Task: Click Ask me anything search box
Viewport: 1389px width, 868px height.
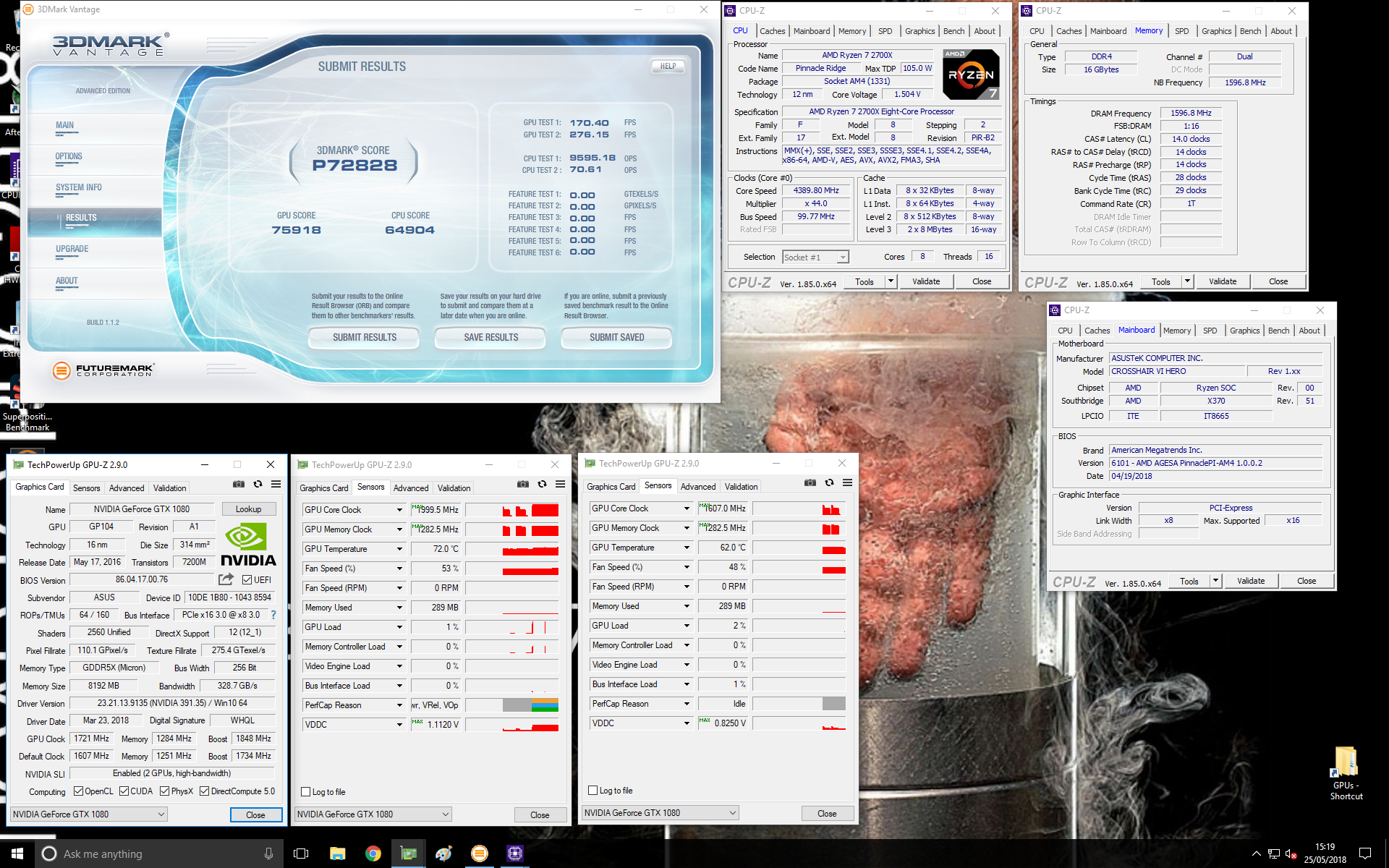Action: [x=158, y=854]
